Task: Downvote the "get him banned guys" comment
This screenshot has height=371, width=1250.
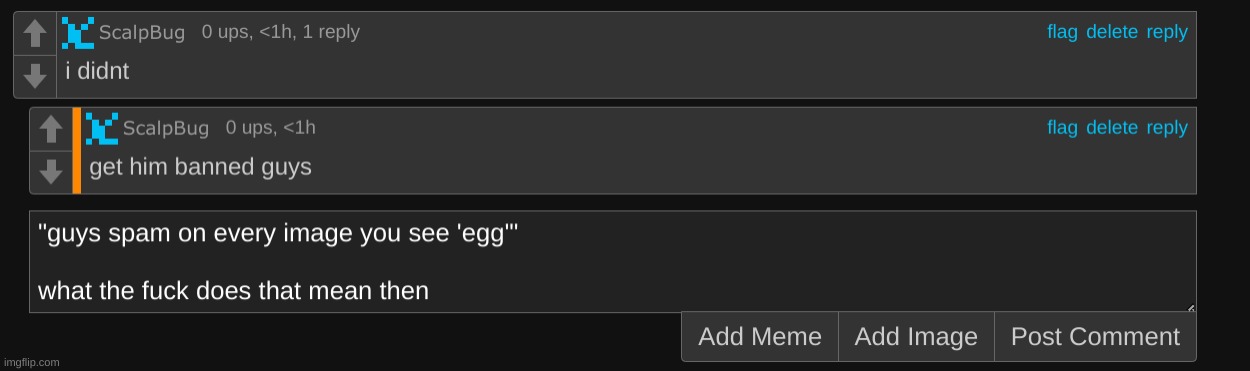Action: (x=51, y=172)
